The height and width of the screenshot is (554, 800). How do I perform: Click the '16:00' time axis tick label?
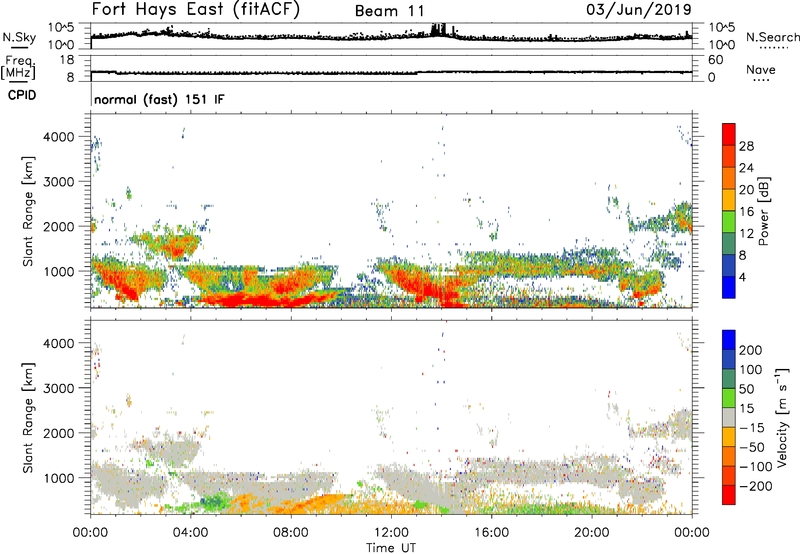tap(491, 533)
